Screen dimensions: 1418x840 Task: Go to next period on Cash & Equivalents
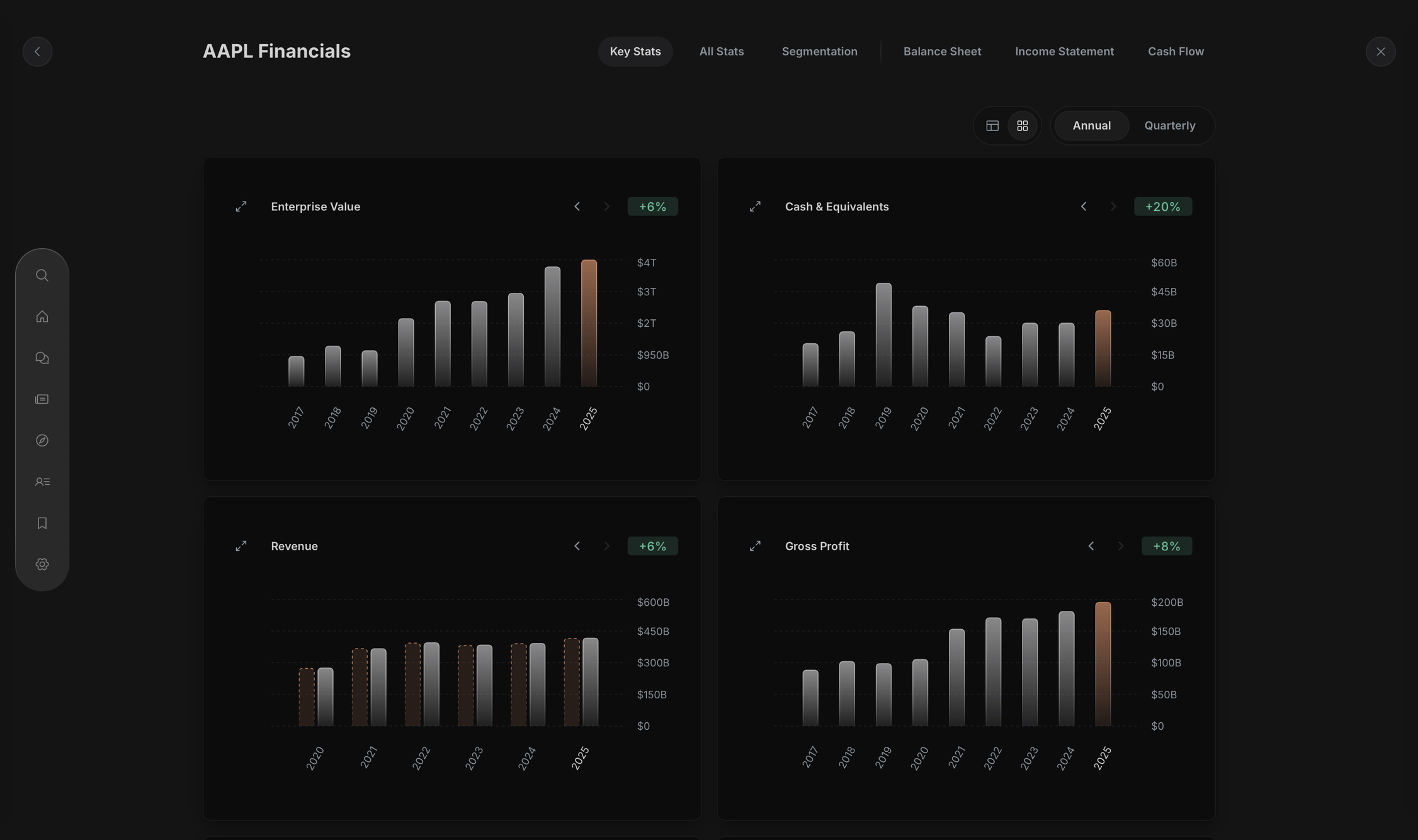(x=1113, y=207)
